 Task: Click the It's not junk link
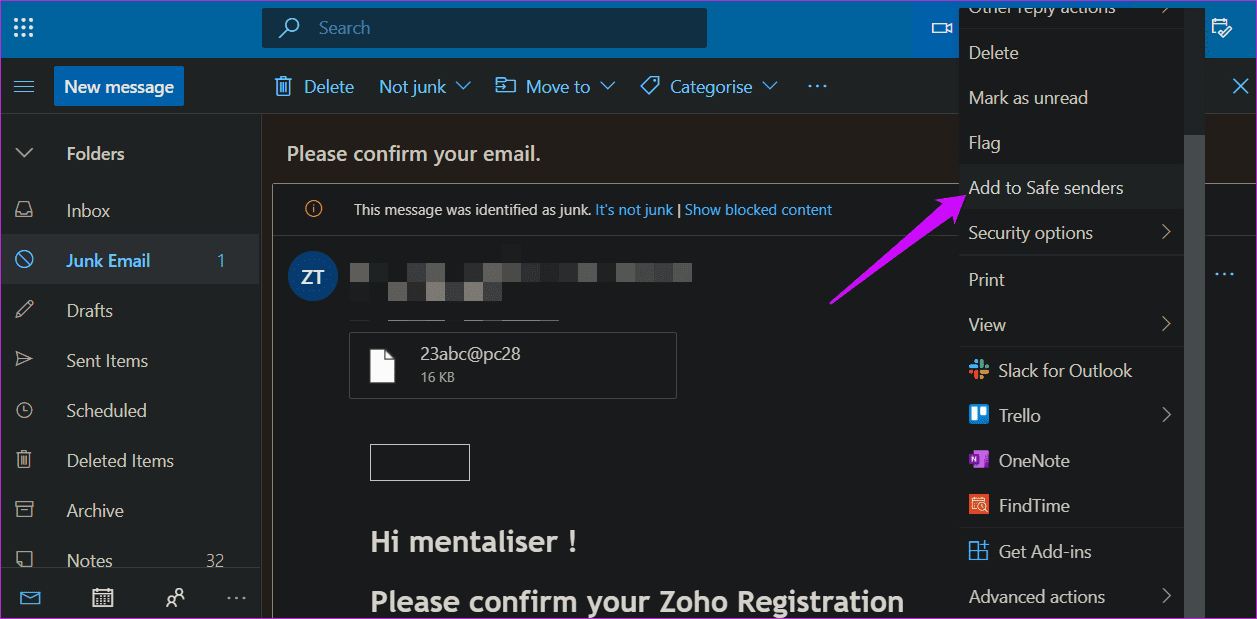pyautogui.click(x=634, y=210)
